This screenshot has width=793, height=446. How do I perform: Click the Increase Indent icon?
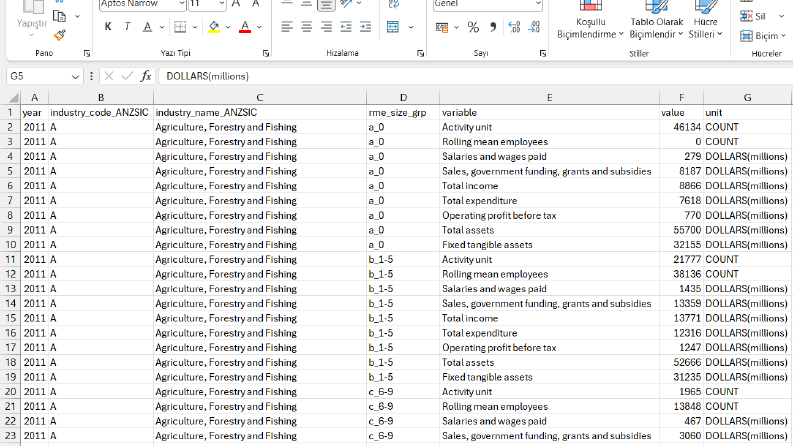[x=366, y=27]
